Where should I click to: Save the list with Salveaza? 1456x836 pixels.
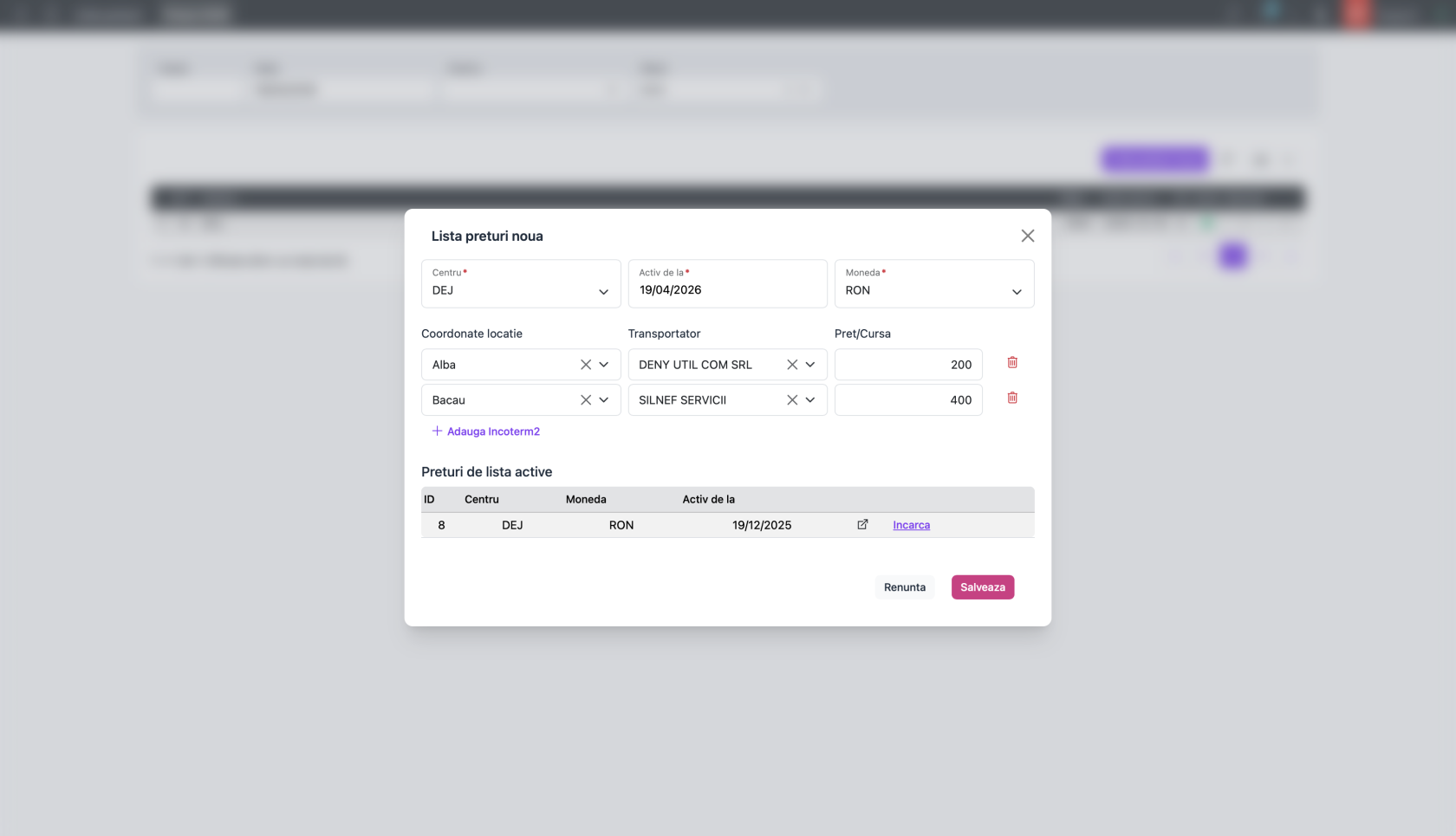(983, 587)
